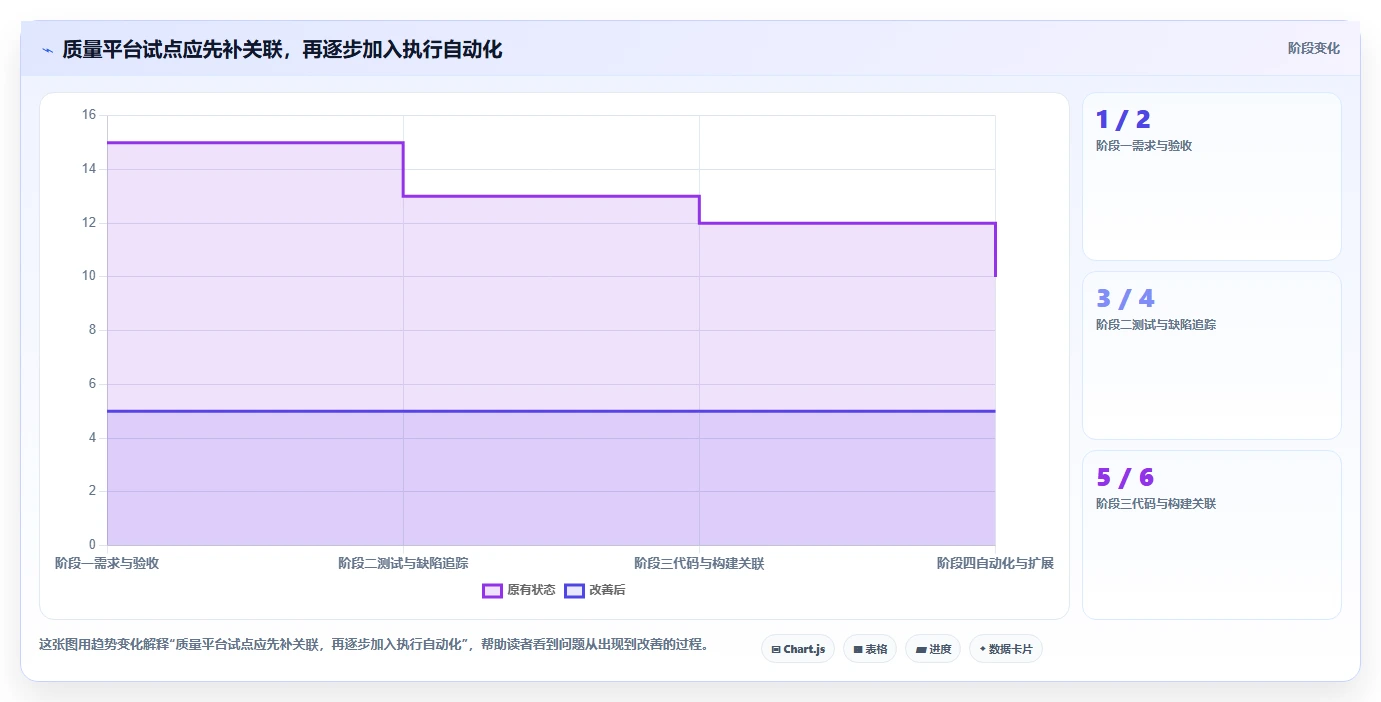Image resolution: width=1381 pixels, height=702 pixels.
Task: Click the 阶段变化 label in the header
Action: coord(1313,48)
